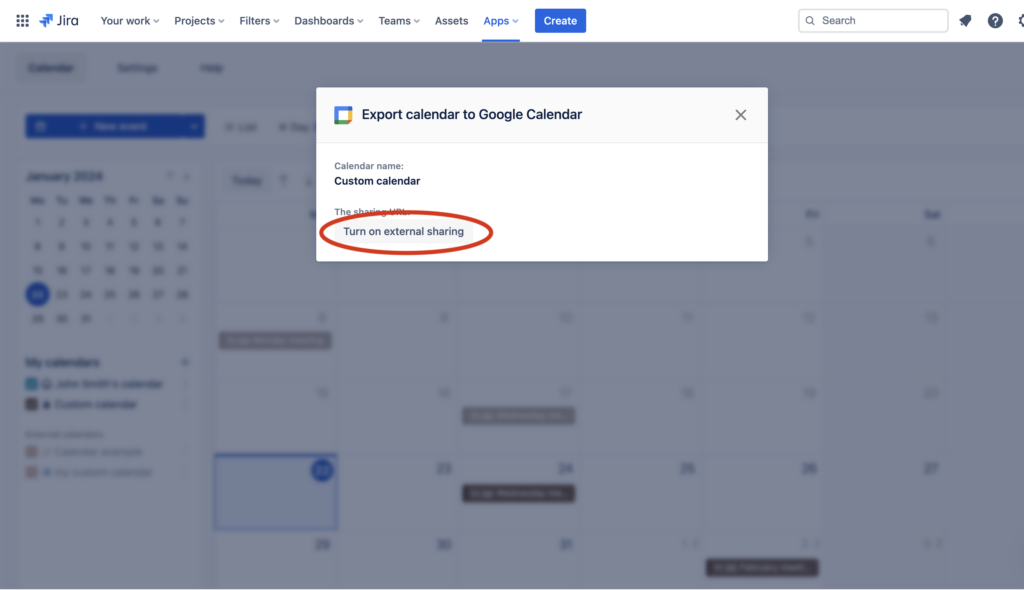Expand the Projects dropdown
The width and height of the screenshot is (1024, 590).
(x=199, y=20)
